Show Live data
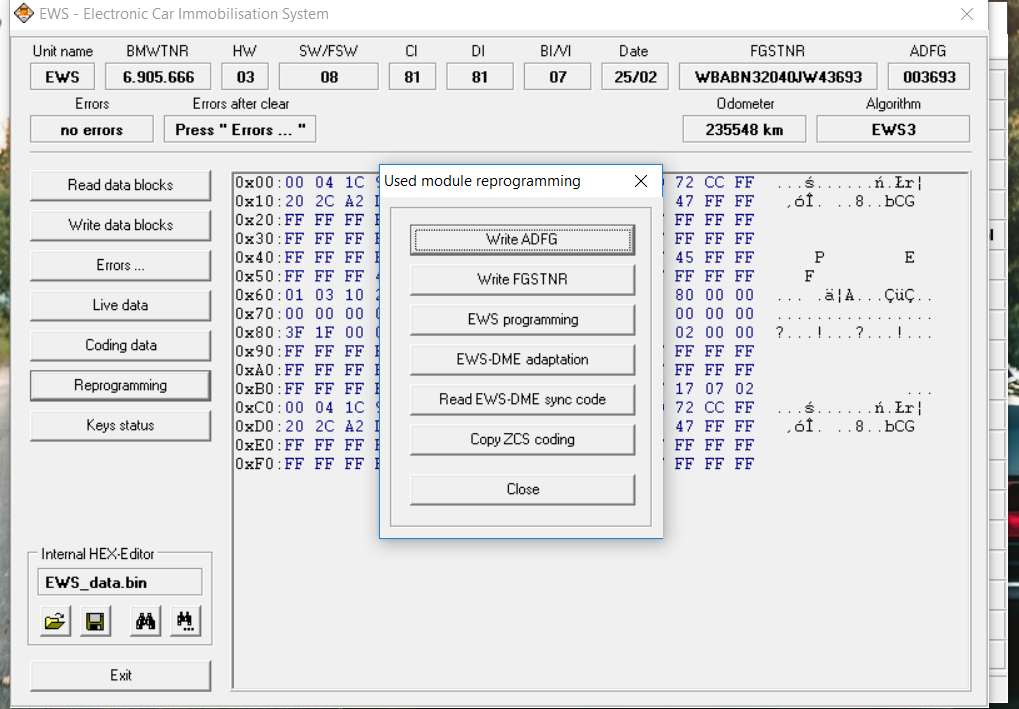Image resolution: width=1019 pixels, height=709 pixels. pos(120,305)
